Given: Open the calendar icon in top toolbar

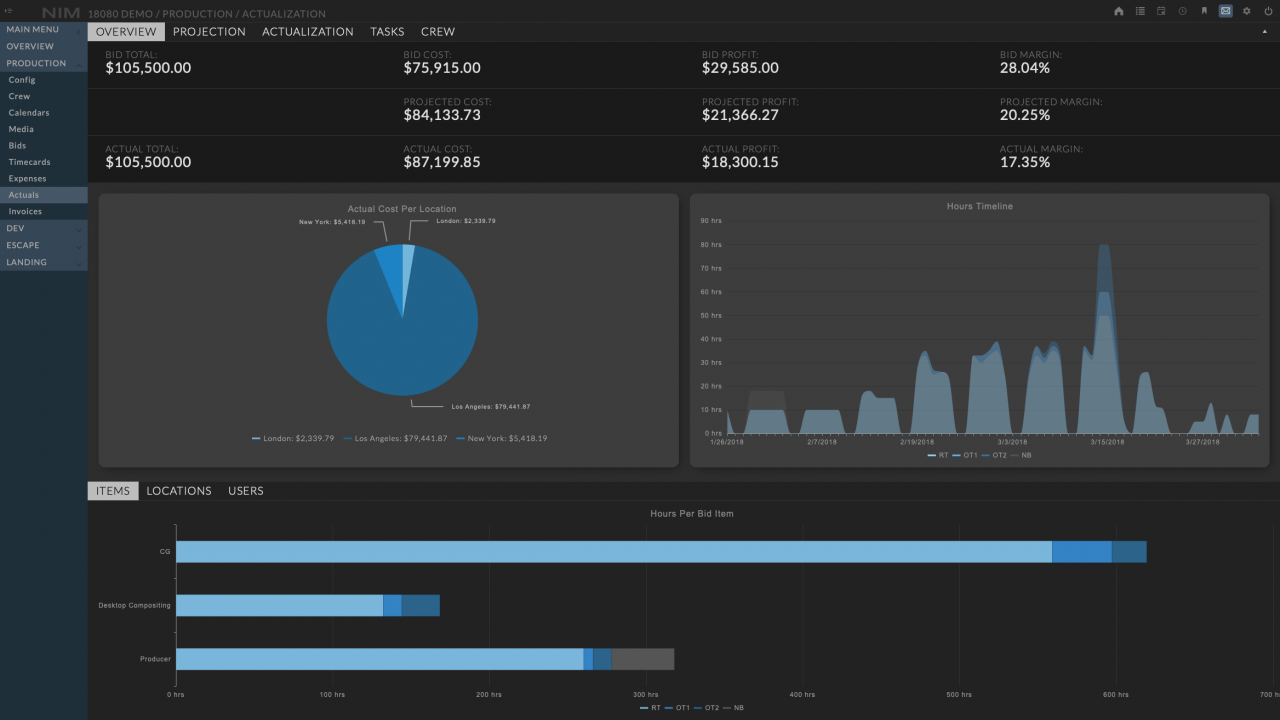Looking at the screenshot, I should [1161, 12].
